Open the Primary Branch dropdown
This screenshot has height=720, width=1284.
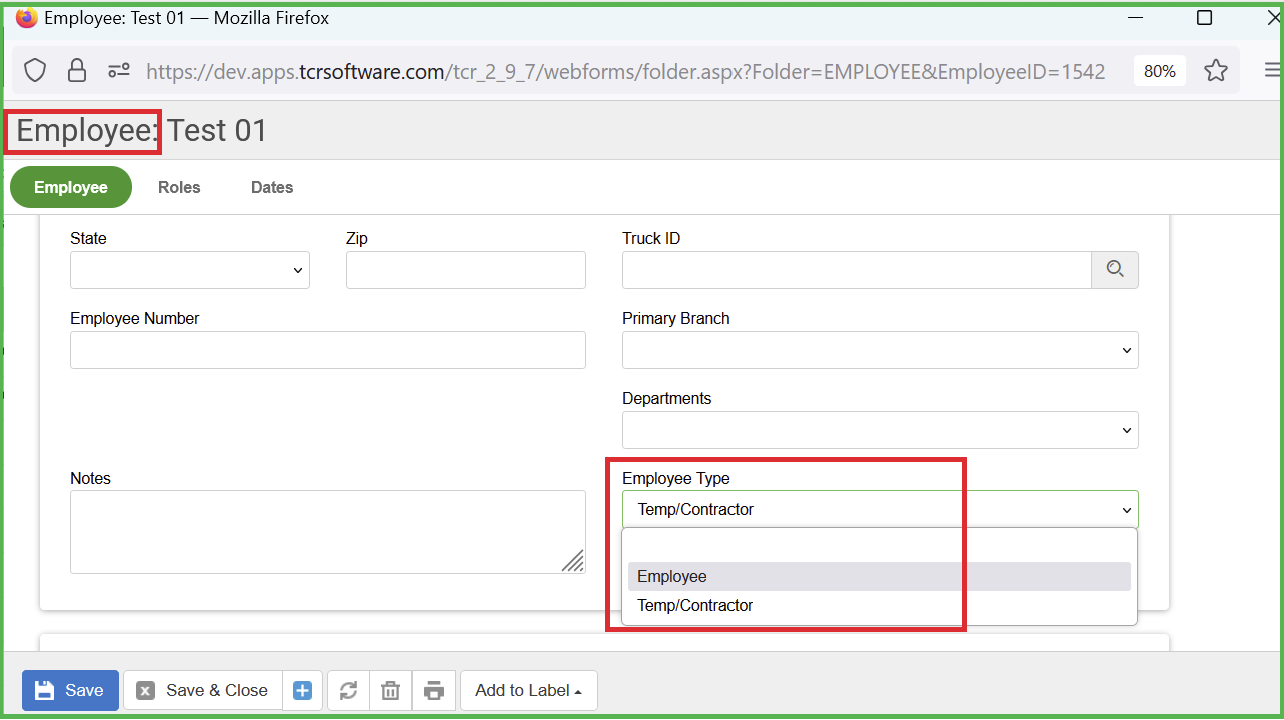tap(880, 350)
